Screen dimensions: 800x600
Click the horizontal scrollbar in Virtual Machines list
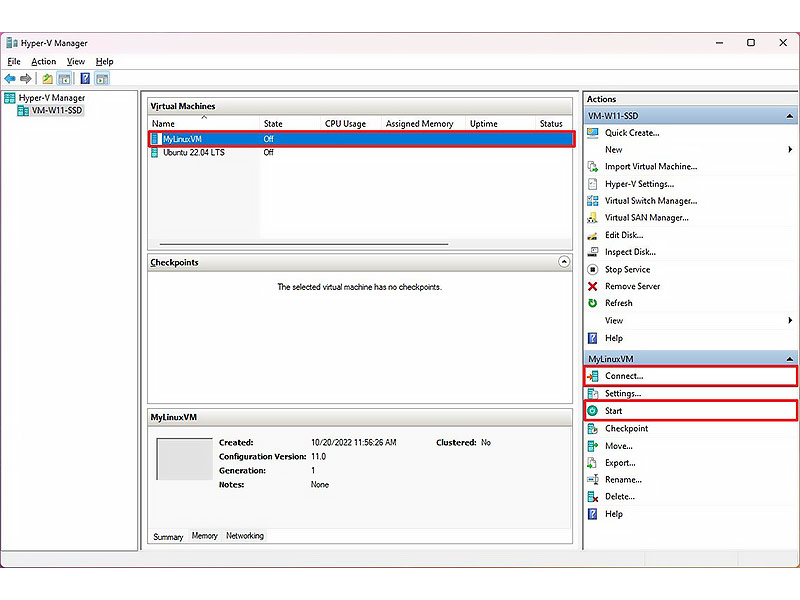pyautogui.click(x=304, y=244)
